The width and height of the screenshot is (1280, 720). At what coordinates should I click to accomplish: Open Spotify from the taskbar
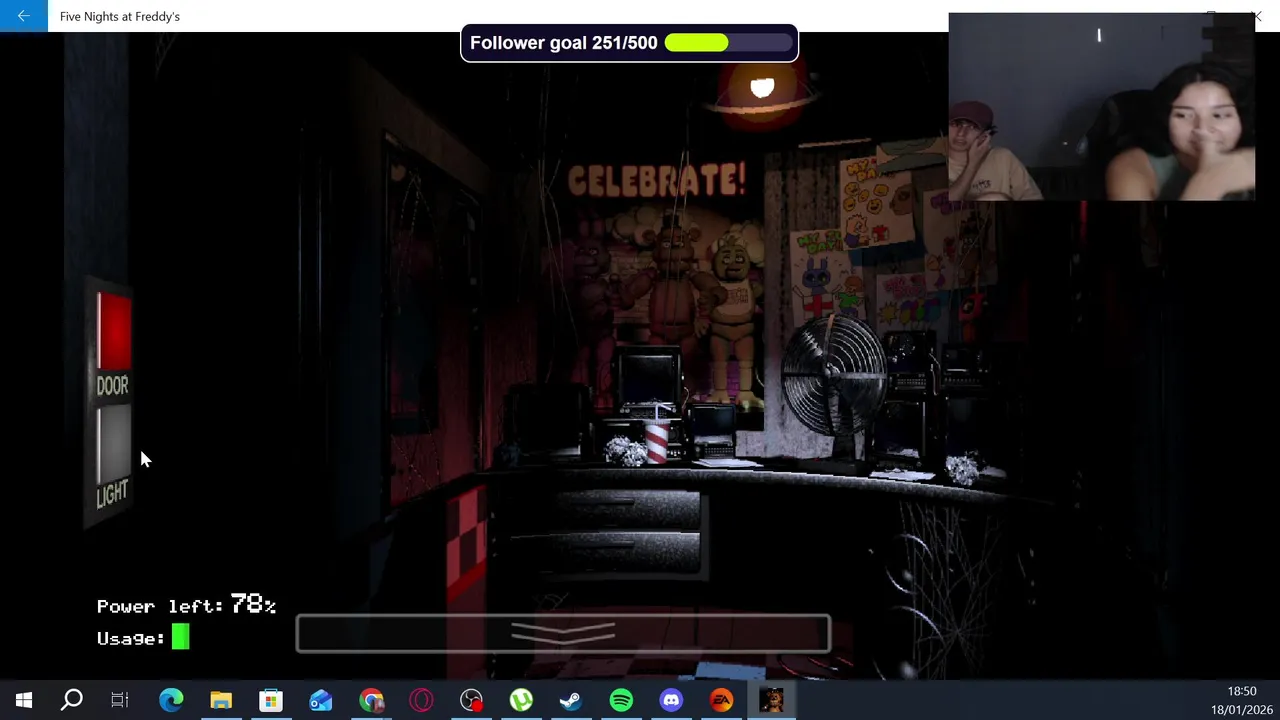click(621, 700)
